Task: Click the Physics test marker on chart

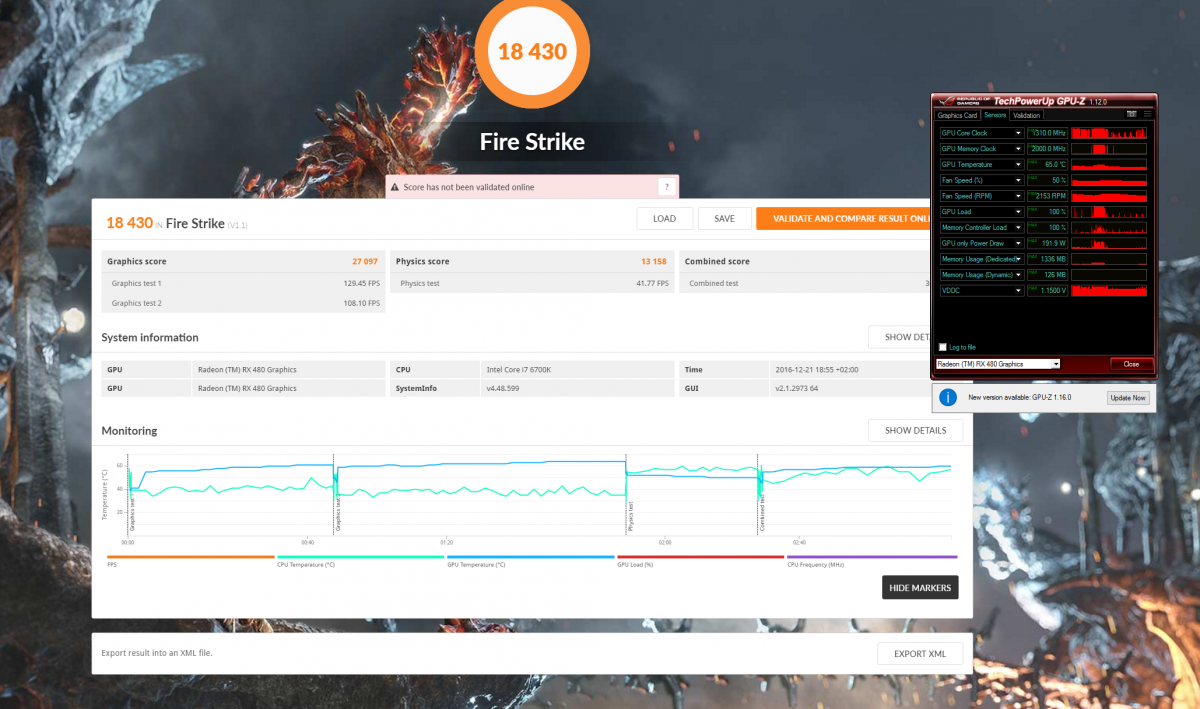Action: [x=631, y=518]
